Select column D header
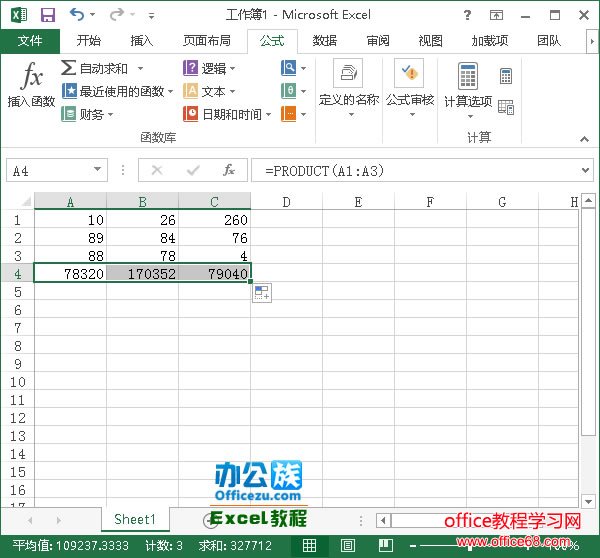 (x=286, y=202)
